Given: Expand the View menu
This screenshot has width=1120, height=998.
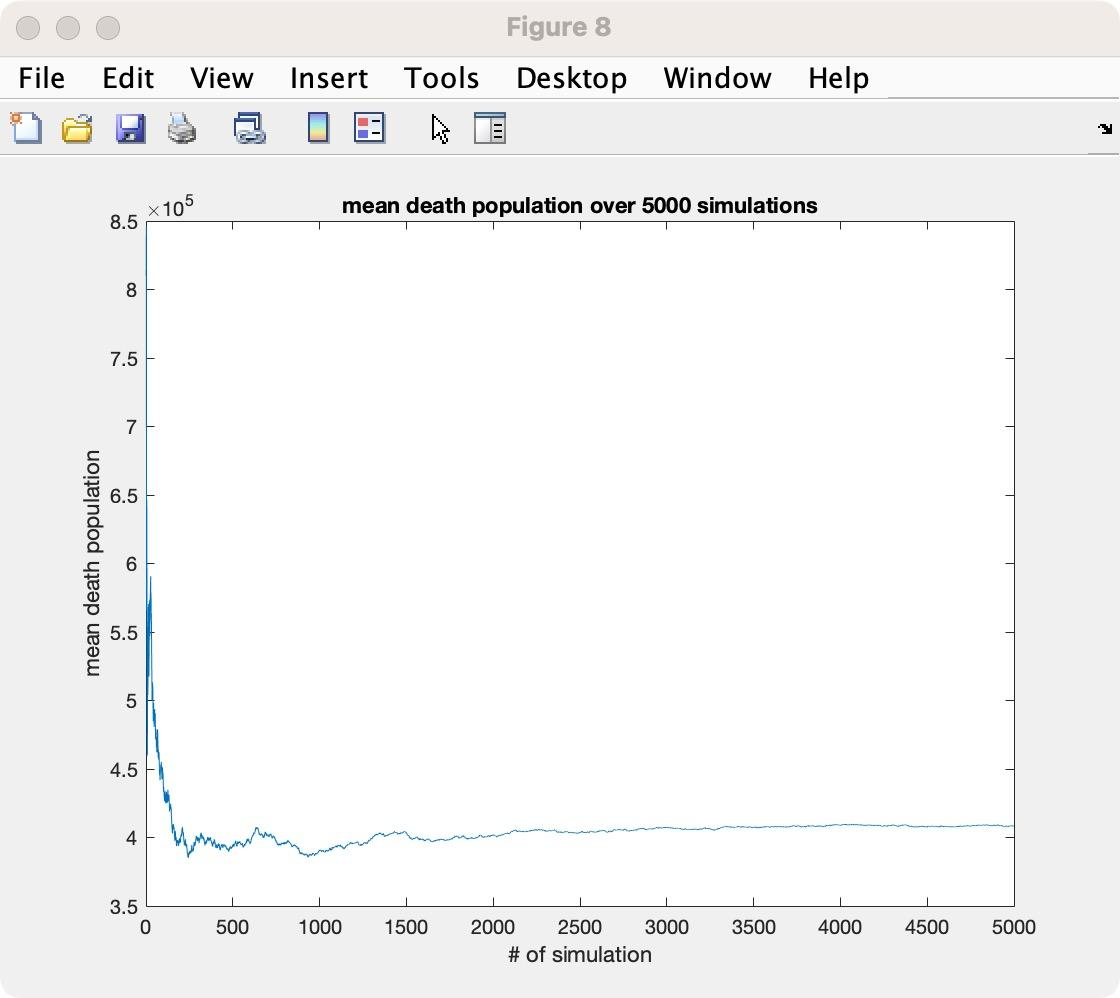Looking at the screenshot, I should pos(221,78).
